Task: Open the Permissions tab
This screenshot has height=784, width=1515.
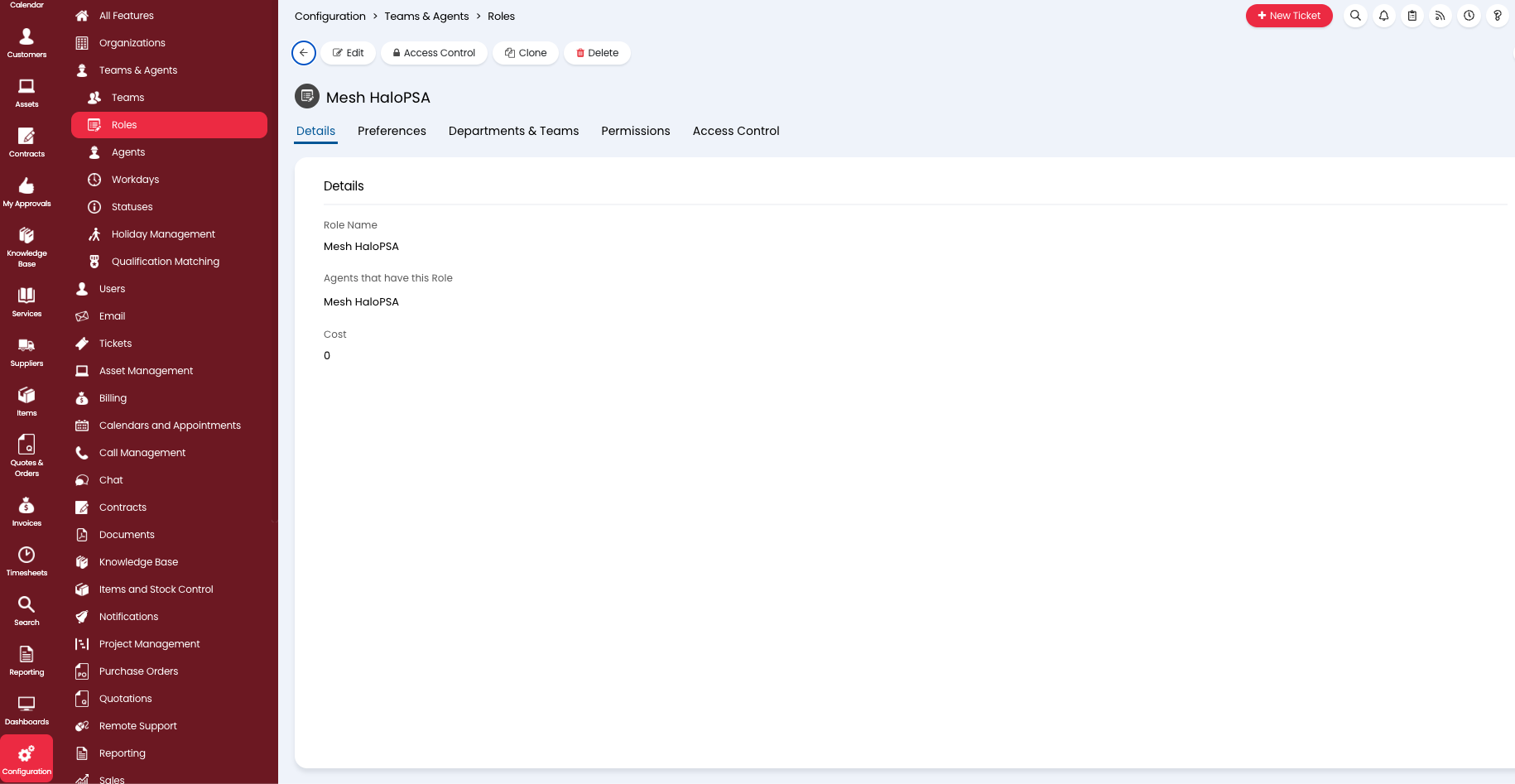Action: [636, 131]
